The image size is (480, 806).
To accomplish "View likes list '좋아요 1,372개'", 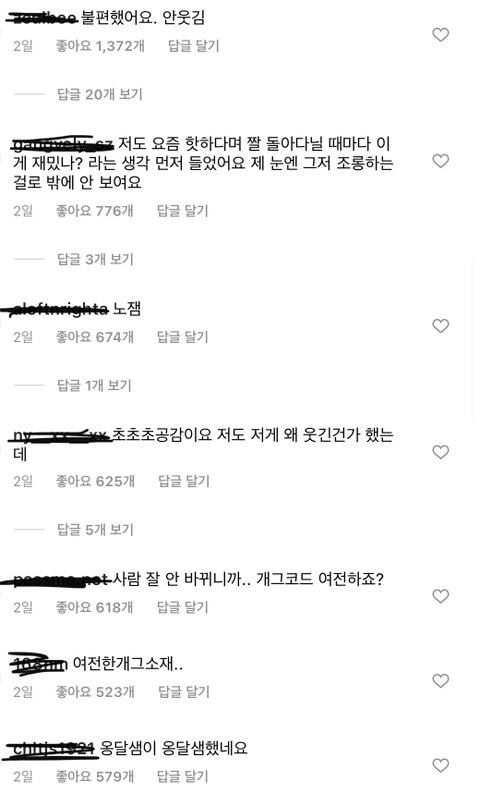I will [100, 46].
